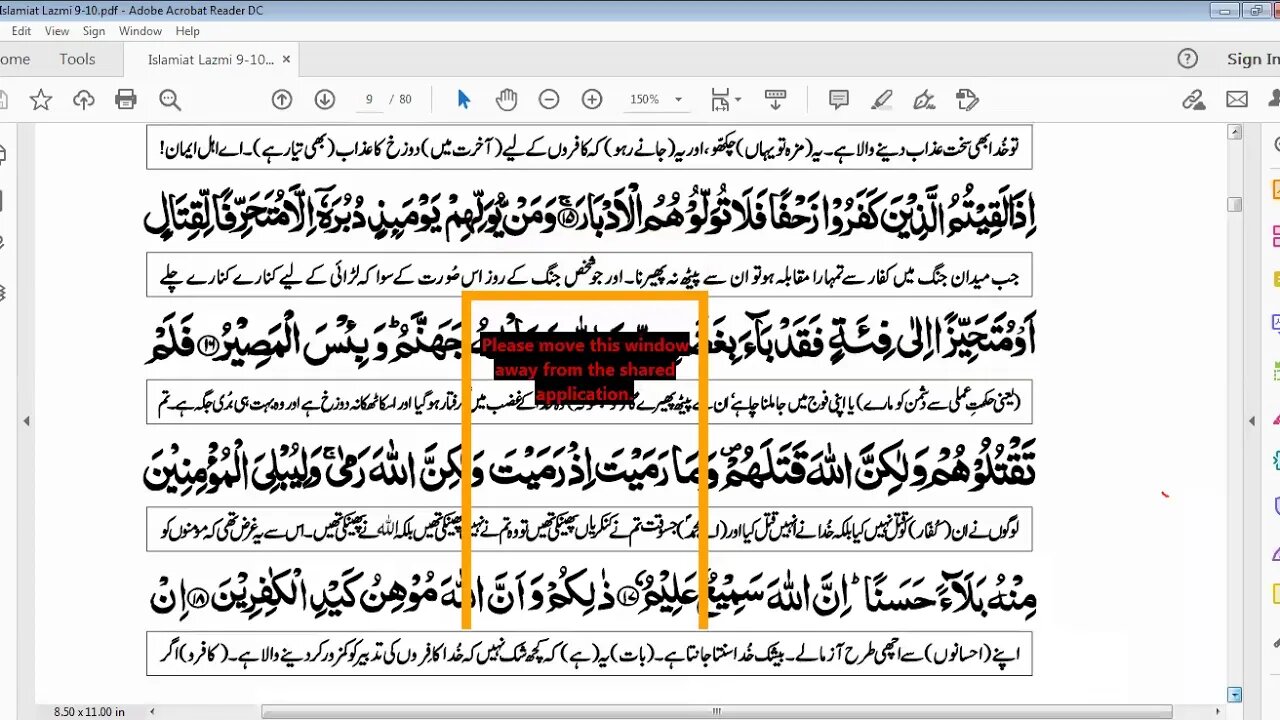Click the total pages count 80
The image size is (1280, 720).
pos(405,99)
